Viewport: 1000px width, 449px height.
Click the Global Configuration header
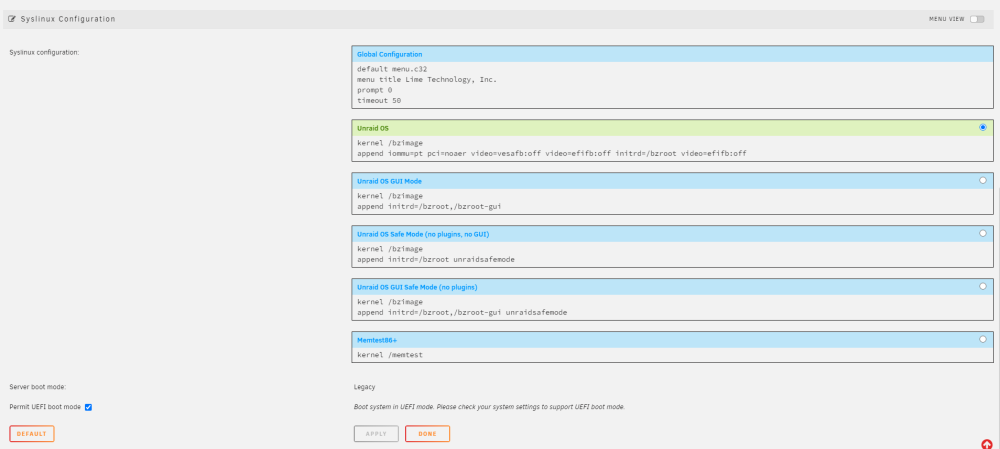(672, 54)
